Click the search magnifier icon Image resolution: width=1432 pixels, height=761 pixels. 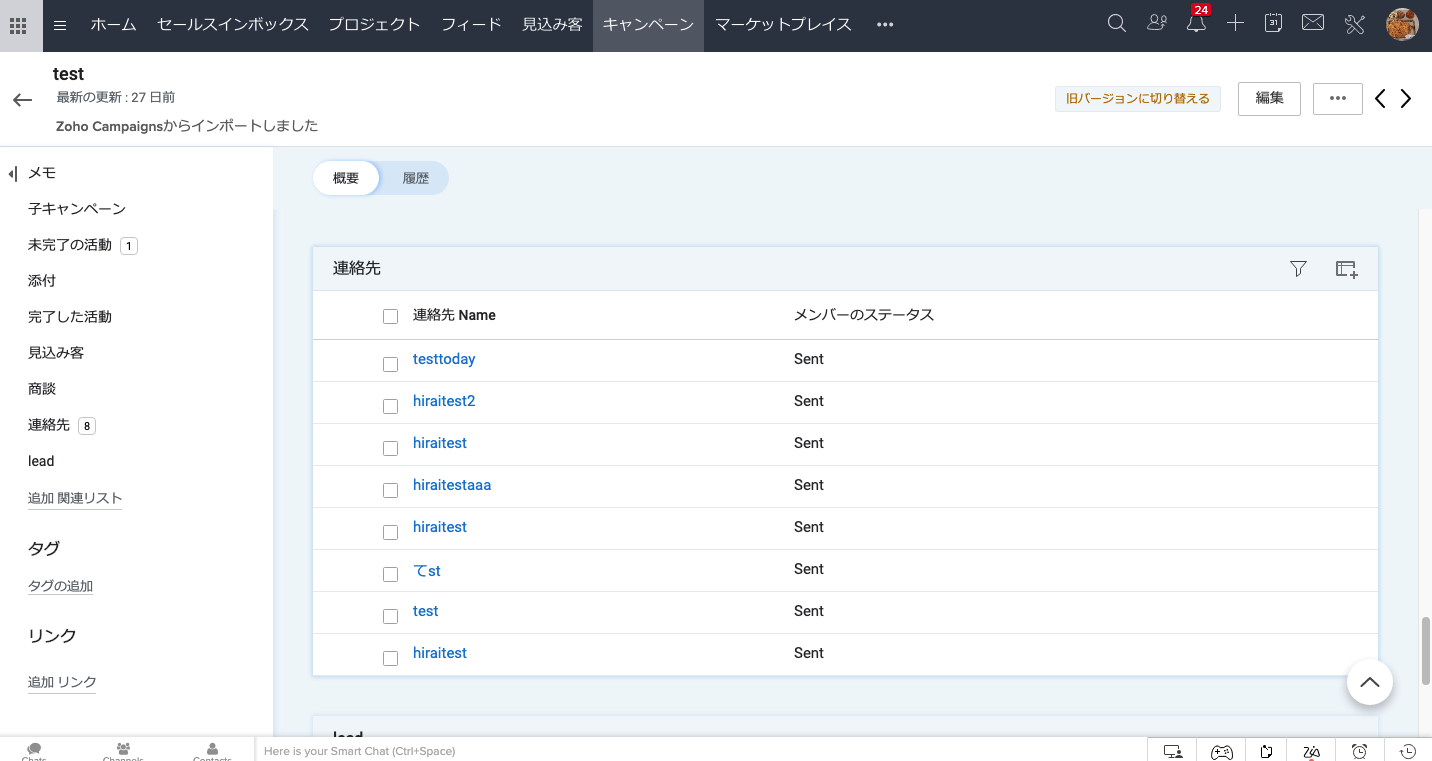1117,24
